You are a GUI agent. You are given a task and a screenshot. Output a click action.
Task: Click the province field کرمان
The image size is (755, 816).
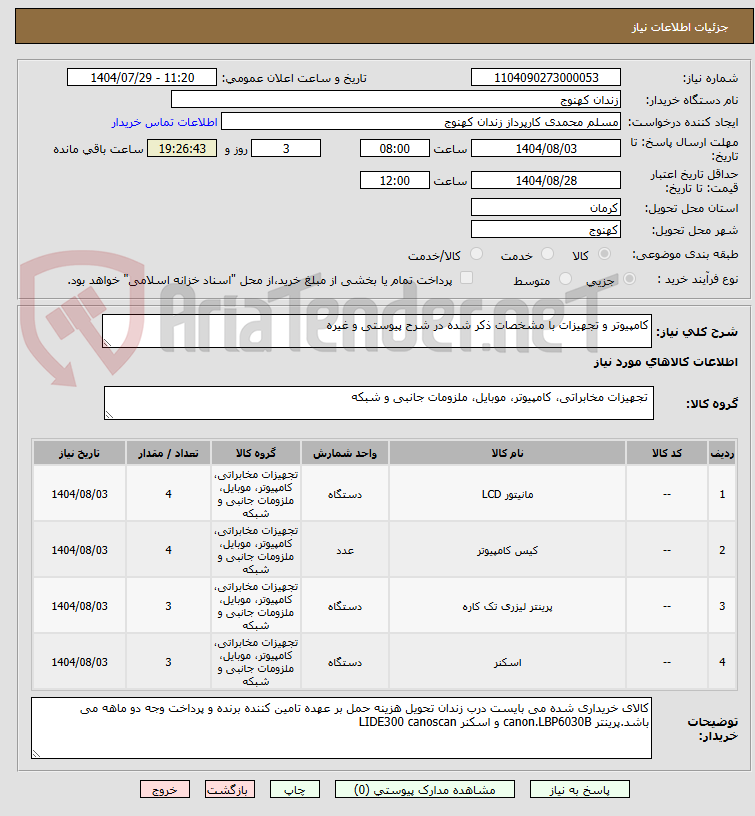pos(546,208)
